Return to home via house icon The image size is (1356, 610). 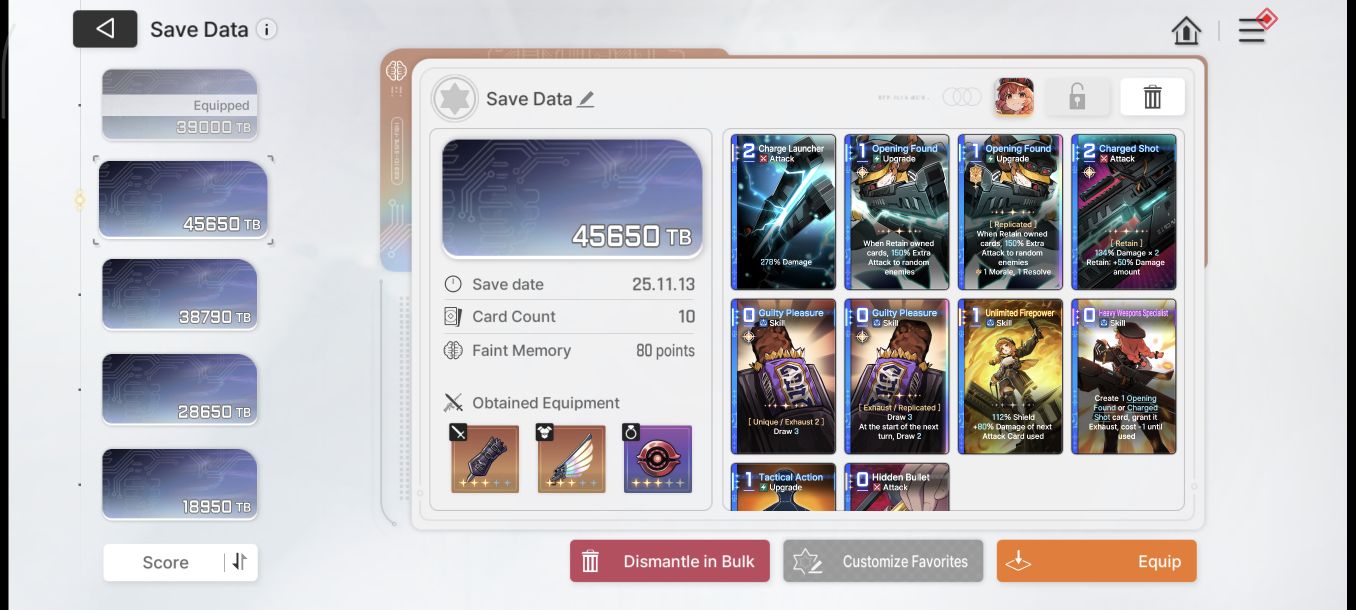[x=1186, y=31]
